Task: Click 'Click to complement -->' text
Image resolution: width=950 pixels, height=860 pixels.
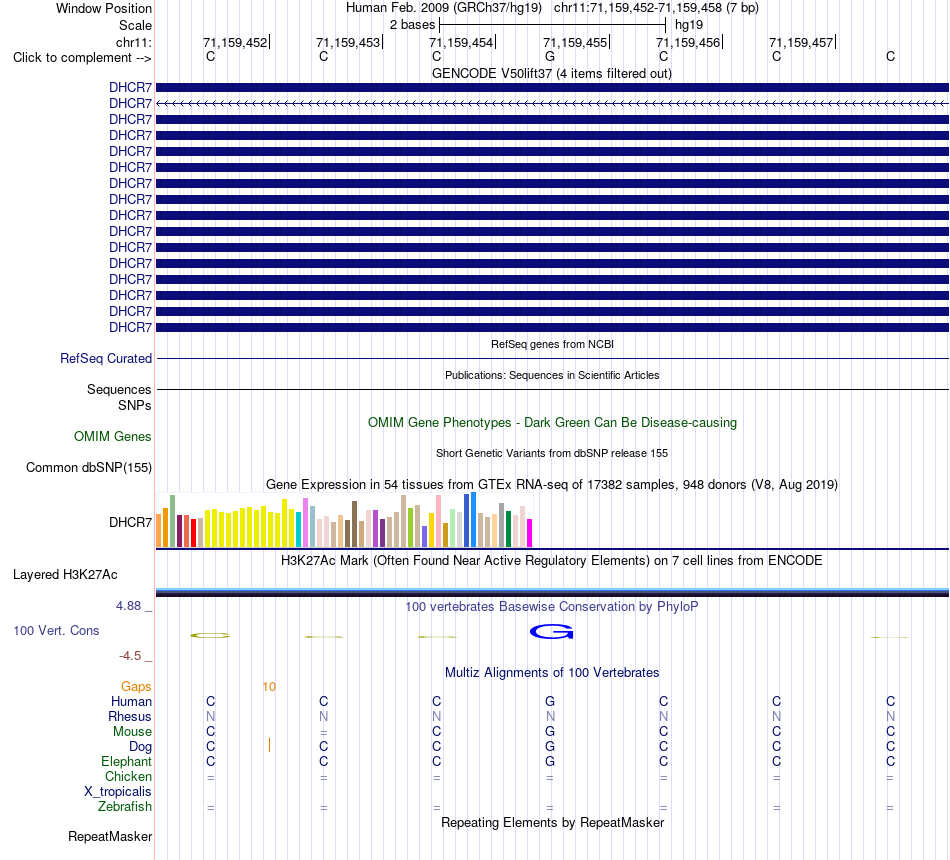Action: (x=82, y=58)
